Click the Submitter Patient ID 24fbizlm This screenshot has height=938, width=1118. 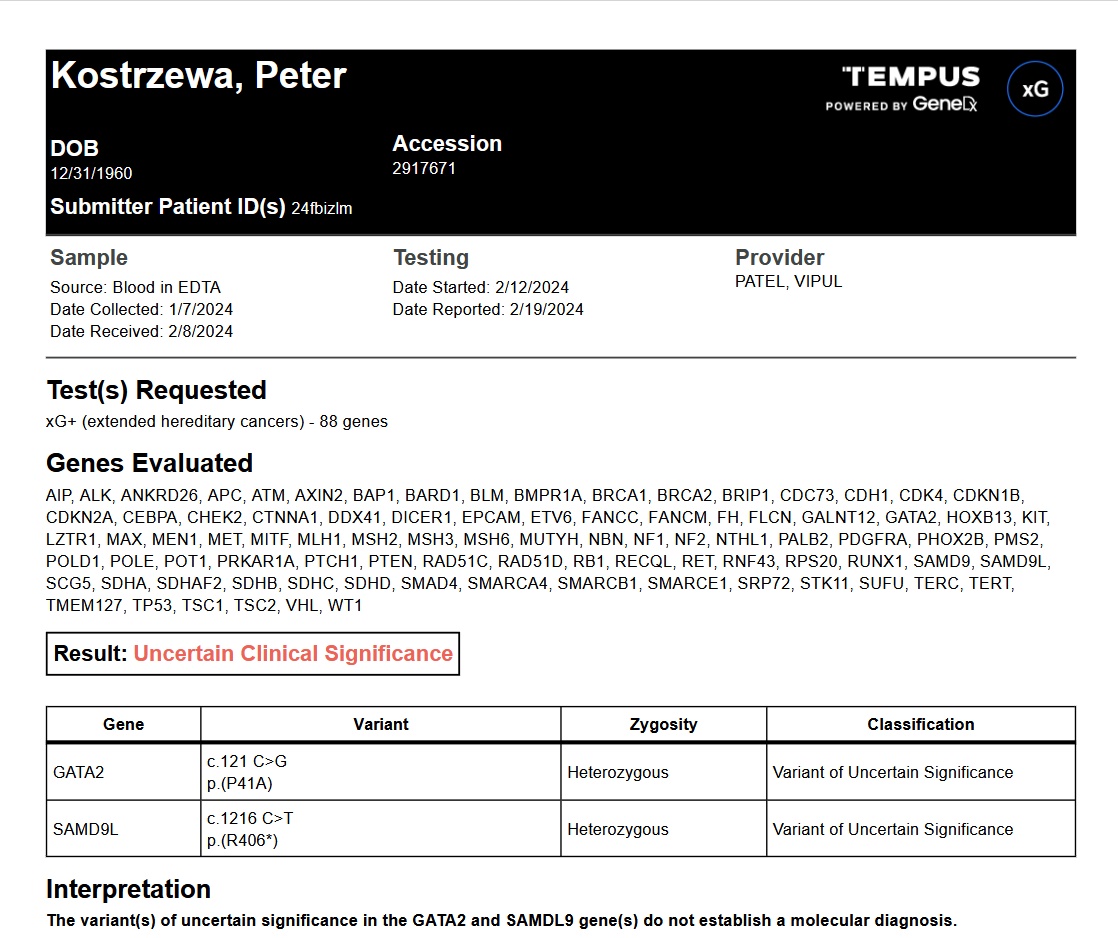coord(322,209)
